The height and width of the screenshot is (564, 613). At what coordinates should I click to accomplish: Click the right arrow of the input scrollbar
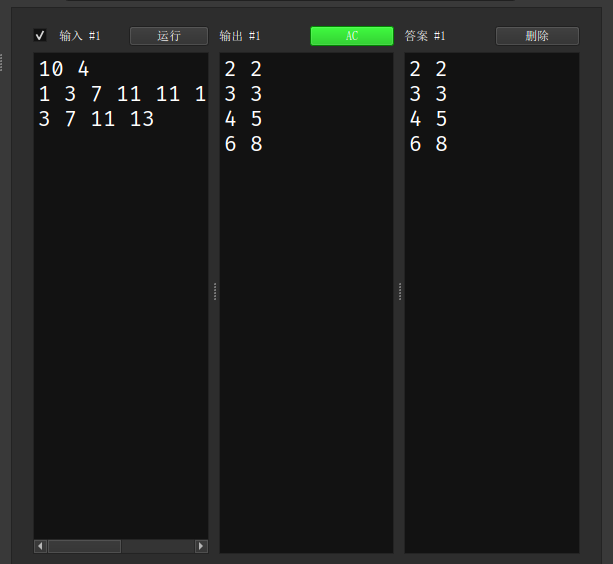[201, 546]
